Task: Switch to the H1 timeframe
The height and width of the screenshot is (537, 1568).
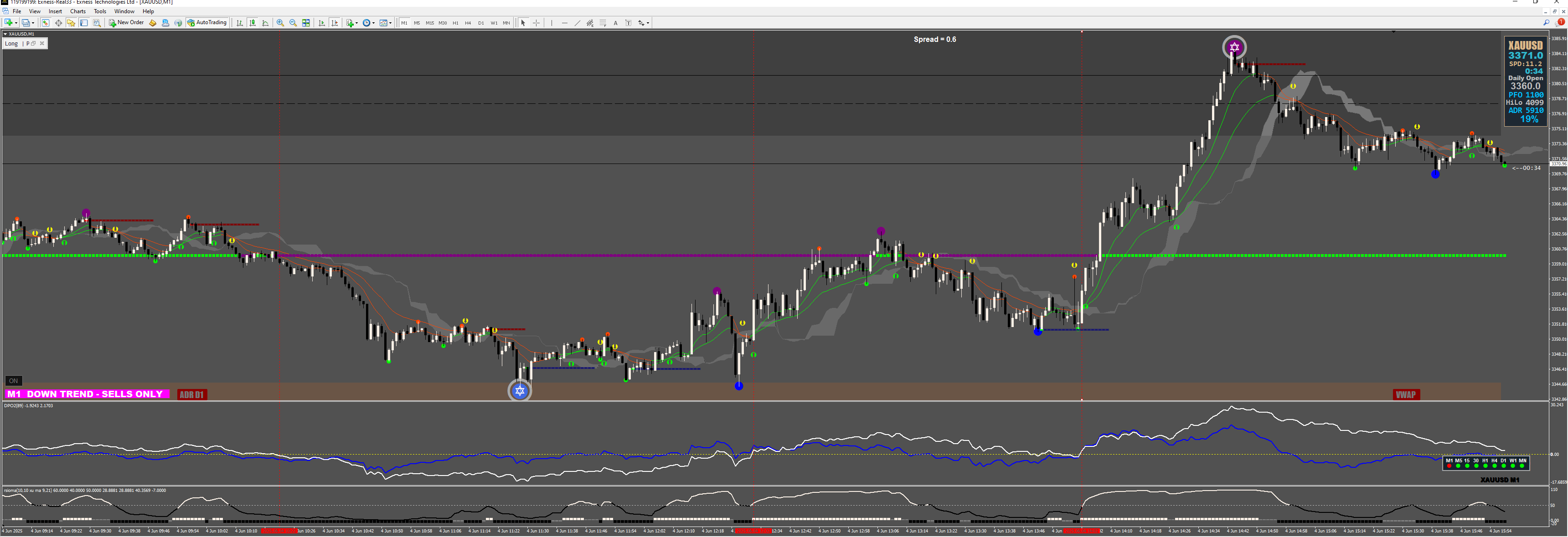Action: coord(455,23)
